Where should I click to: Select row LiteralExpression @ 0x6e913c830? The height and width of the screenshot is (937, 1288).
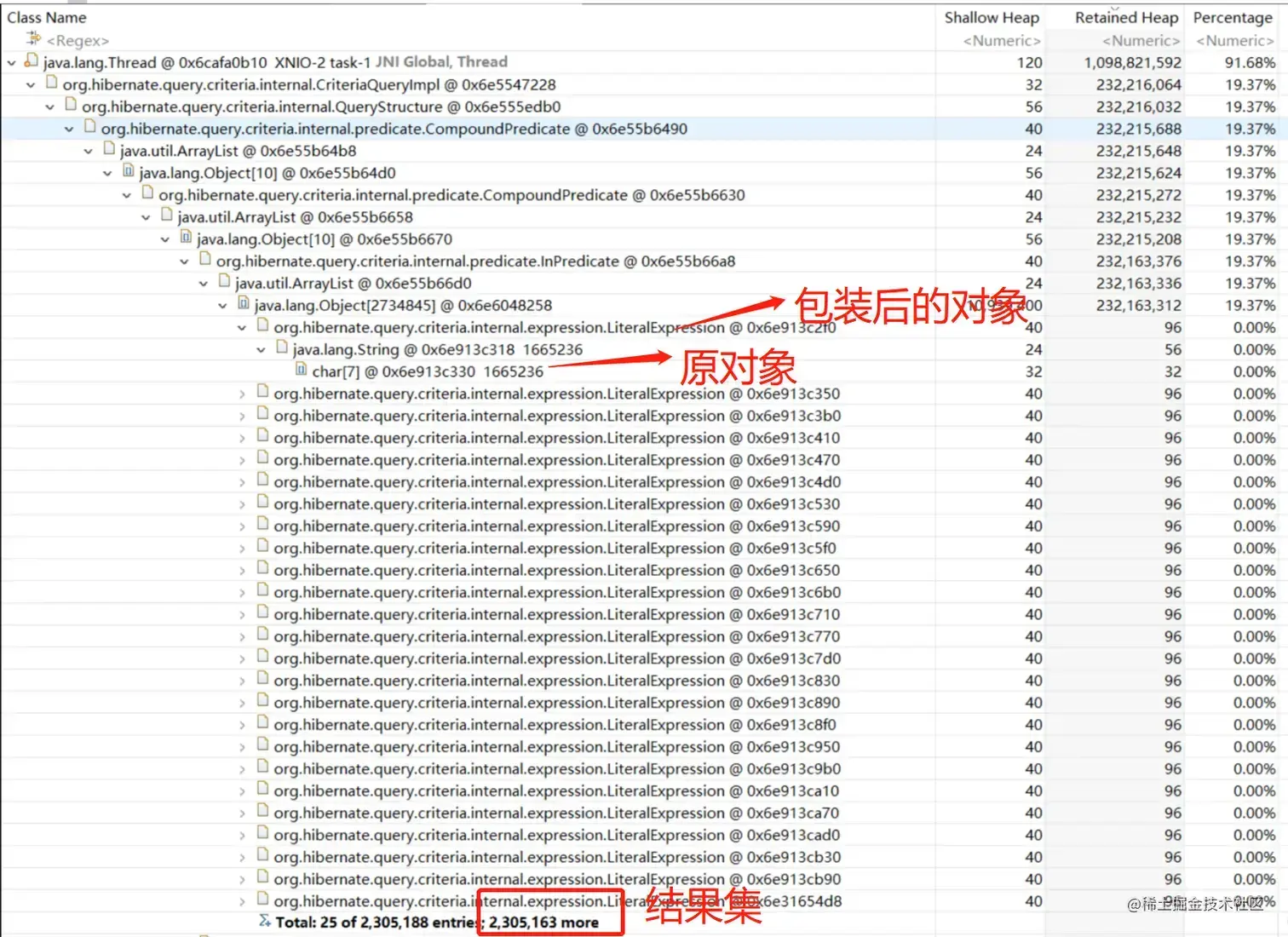556,681
